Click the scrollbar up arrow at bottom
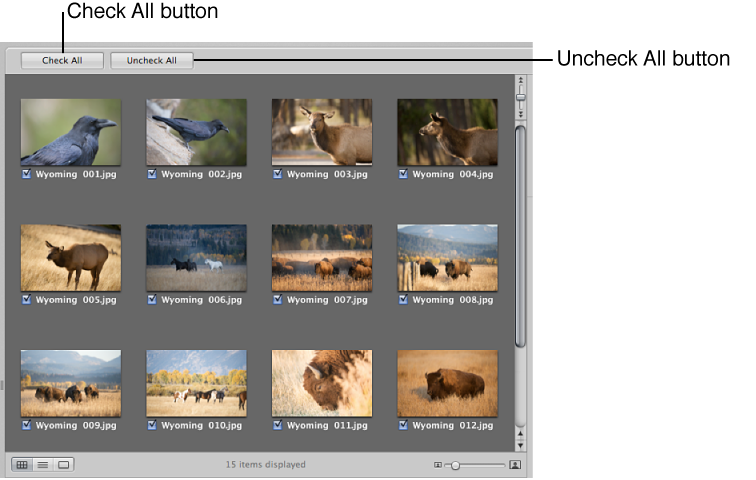Viewport: 756px width, 480px height. (x=520, y=432)
